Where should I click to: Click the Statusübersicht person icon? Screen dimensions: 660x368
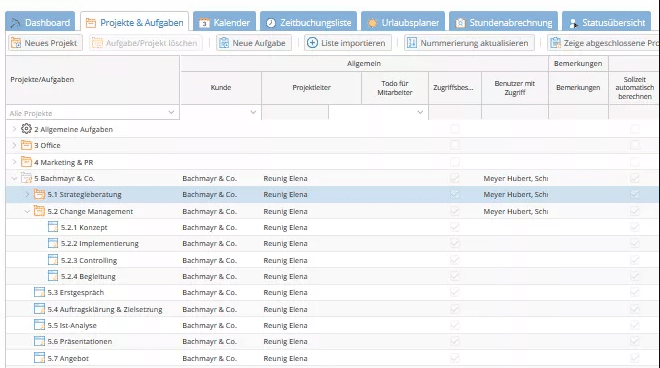(x=573, y=24)
